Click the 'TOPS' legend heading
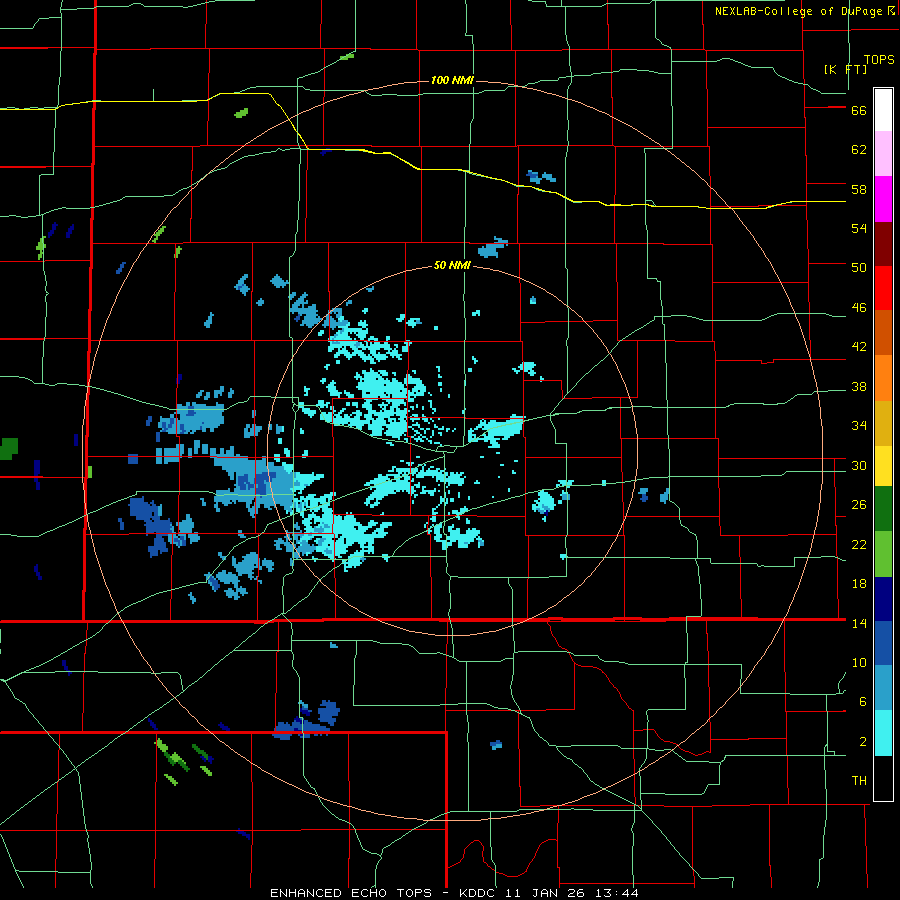This screenshot has height=900, width=900. pyautogui.click(x=879, y=60)
